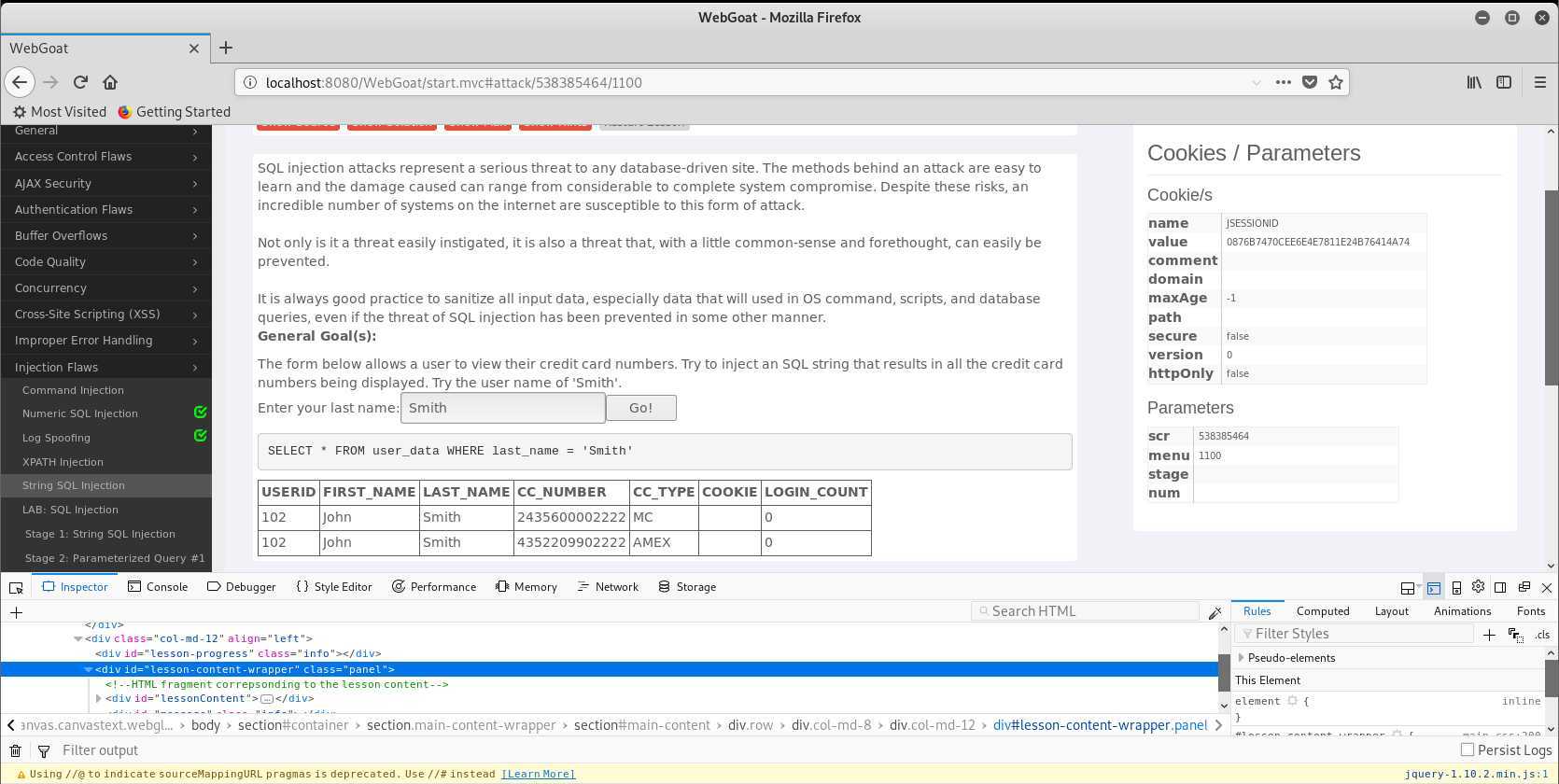Screen dimensions: 1559x784
Task: Open the XPATH Injection lesson
Action: (63, 462)
